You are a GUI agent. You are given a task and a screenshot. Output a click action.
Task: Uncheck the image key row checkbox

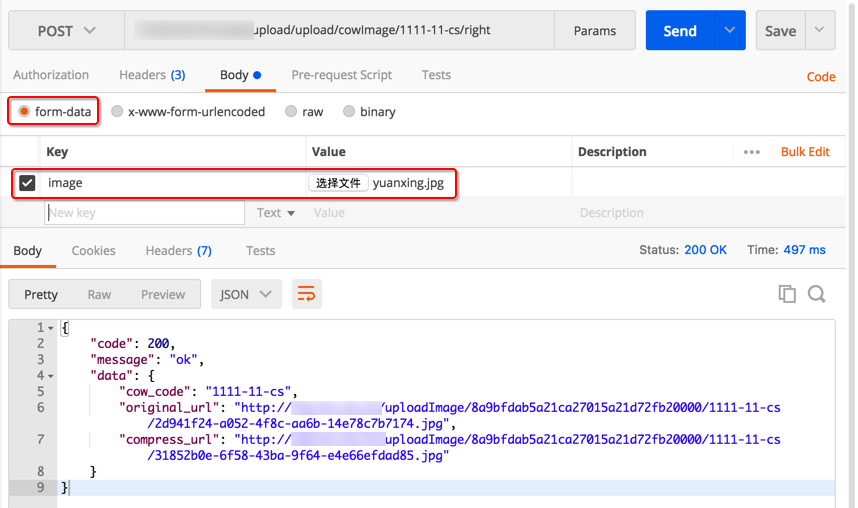[27, 183]
